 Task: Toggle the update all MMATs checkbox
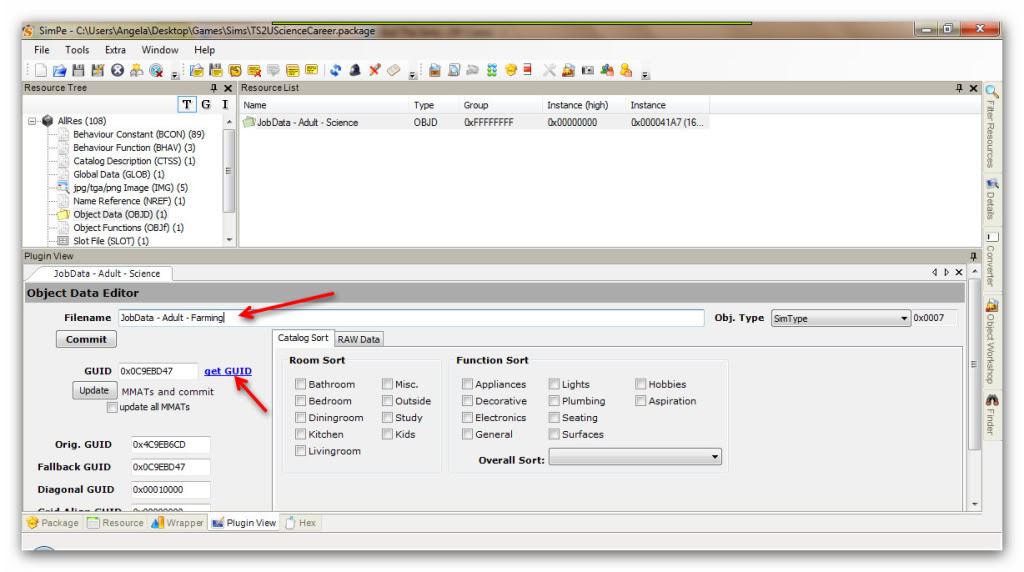(x=112, y=407)
